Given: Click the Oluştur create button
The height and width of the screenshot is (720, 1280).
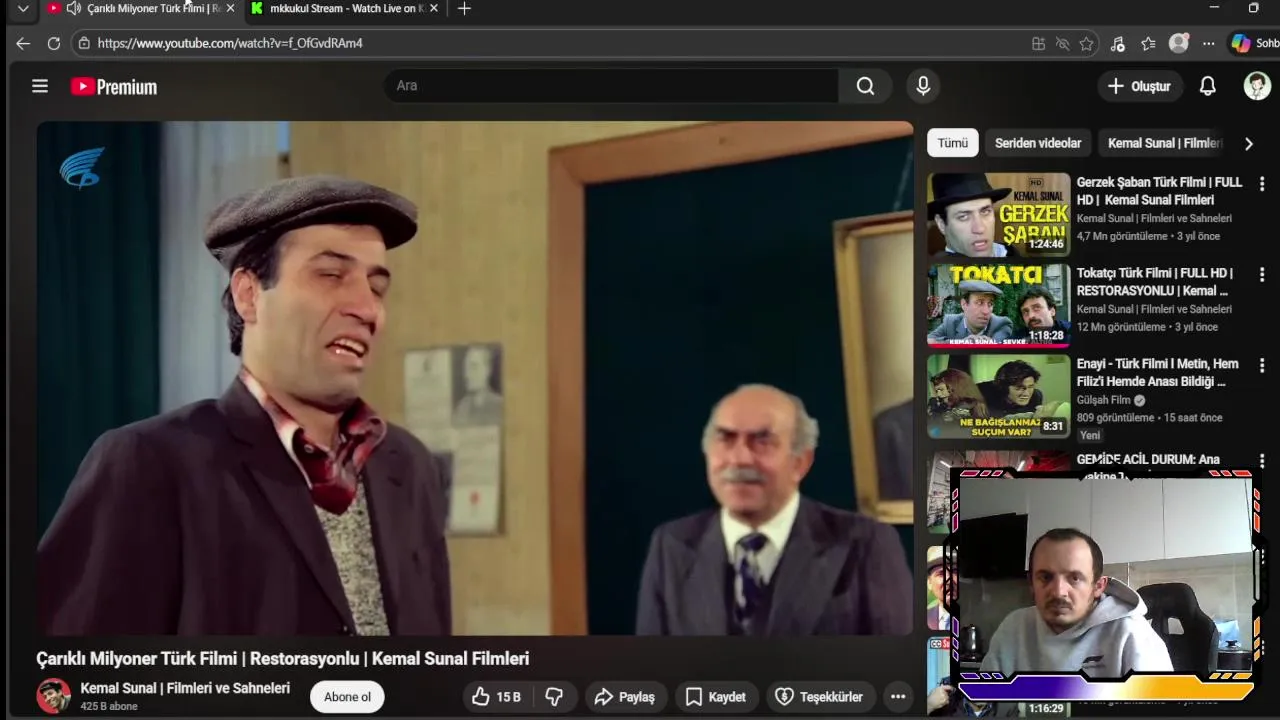Looking at the screenshot, I should click(x=1139, y=87).
